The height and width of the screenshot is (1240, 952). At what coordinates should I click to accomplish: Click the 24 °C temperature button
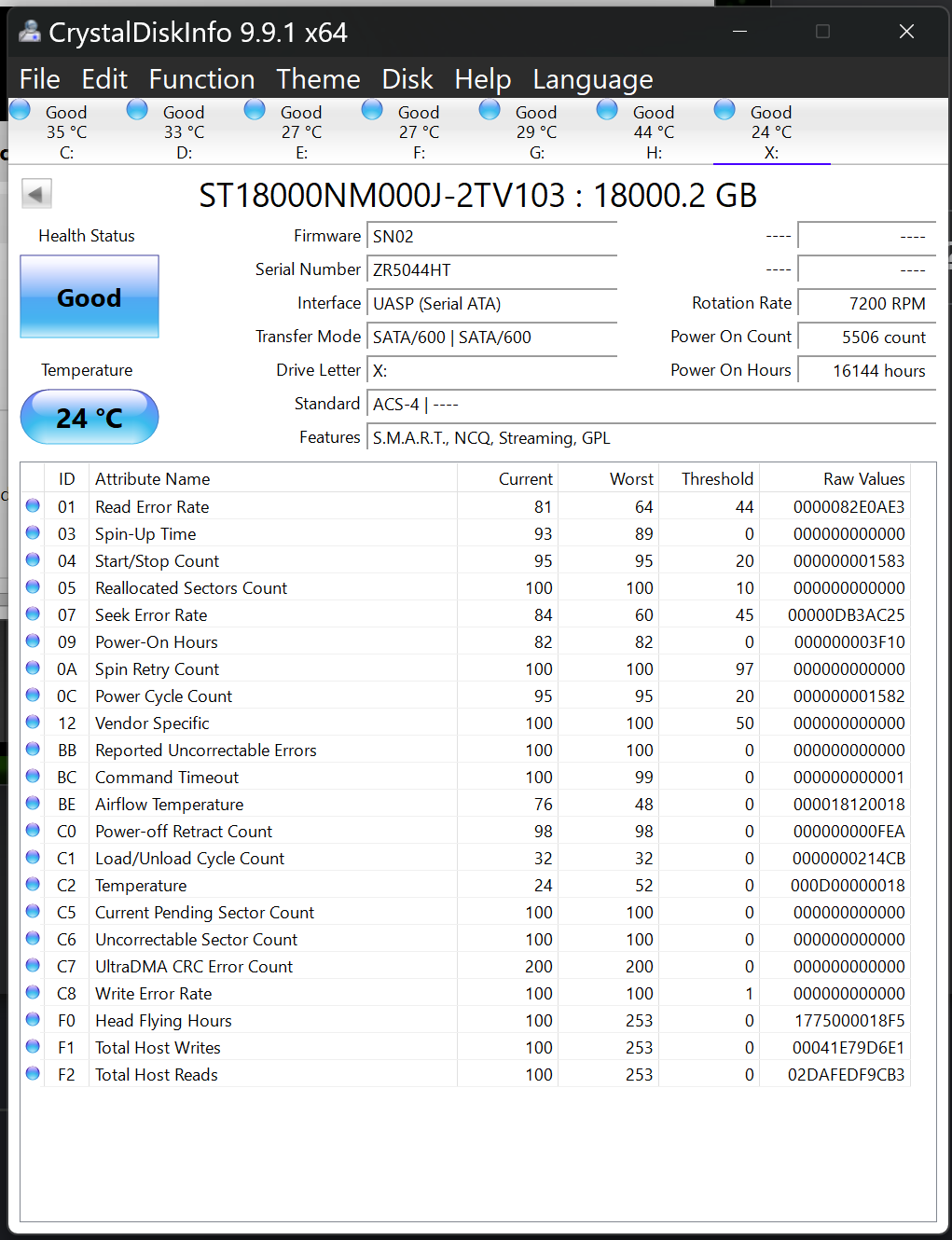[x=90, y=417]
